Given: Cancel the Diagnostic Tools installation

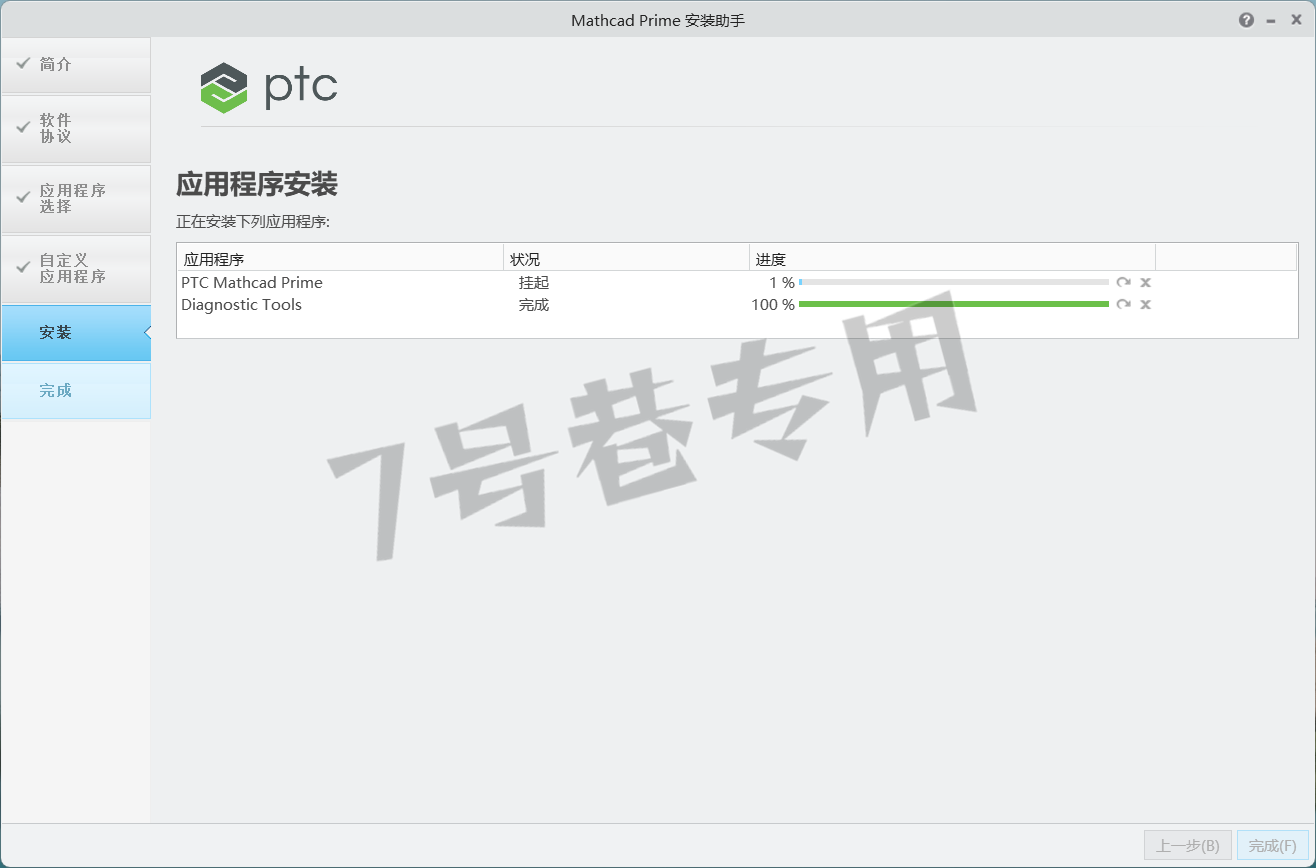Looking at the screenshot, I should tap(1146, 305).
